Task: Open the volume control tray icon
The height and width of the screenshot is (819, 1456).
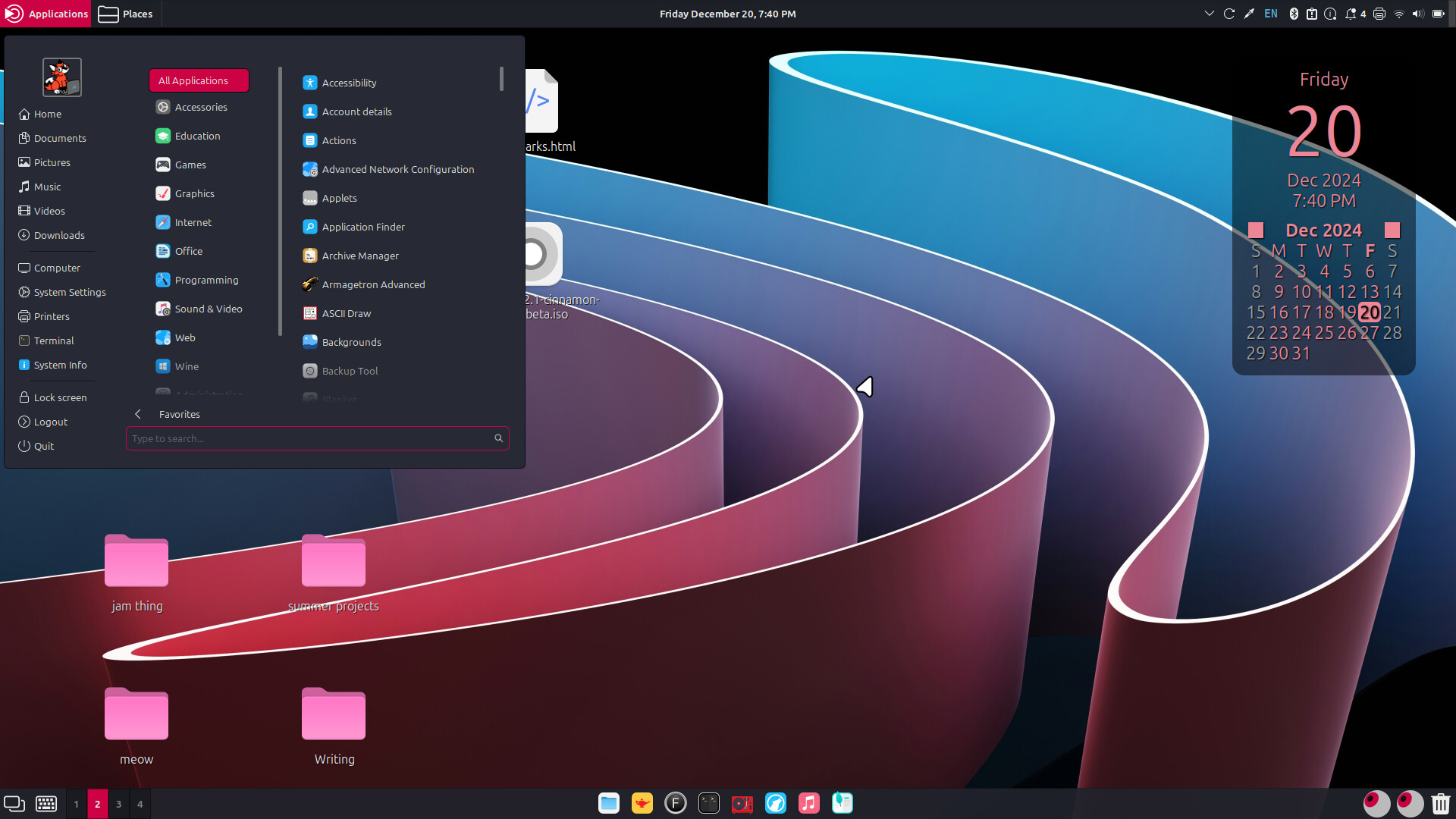Action: click(x=1417, y=14)
